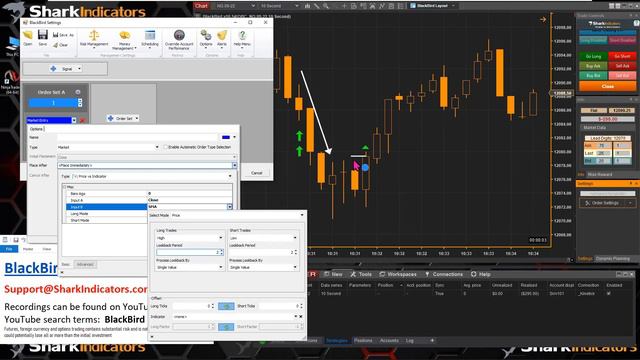This screenshot has width=640, height=360.
Task: Enable Automatic Order Type Selection checkbox
Action: click(166, 147)
